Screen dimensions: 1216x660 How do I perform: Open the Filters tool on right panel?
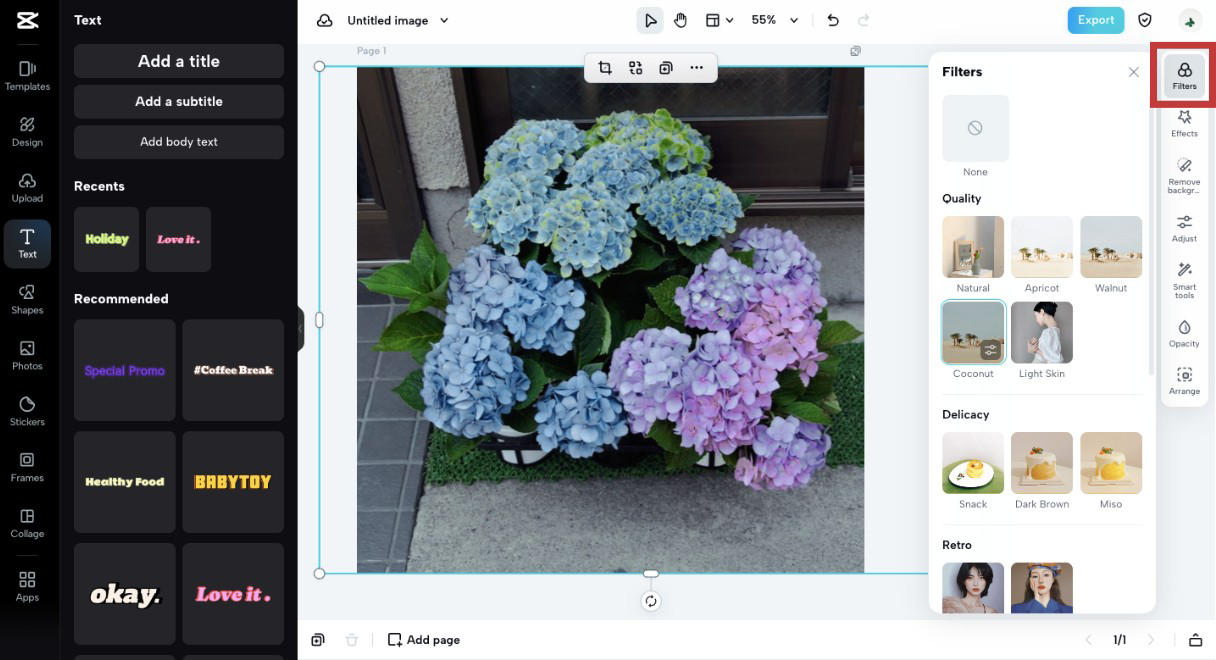(1184, 75)
